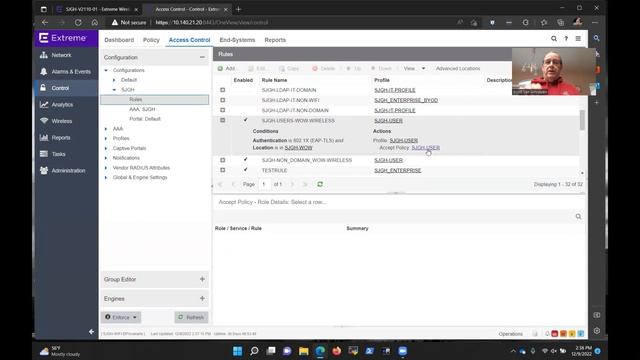Select the Access Control tab
640x360 pixels.
pos(189,40)
